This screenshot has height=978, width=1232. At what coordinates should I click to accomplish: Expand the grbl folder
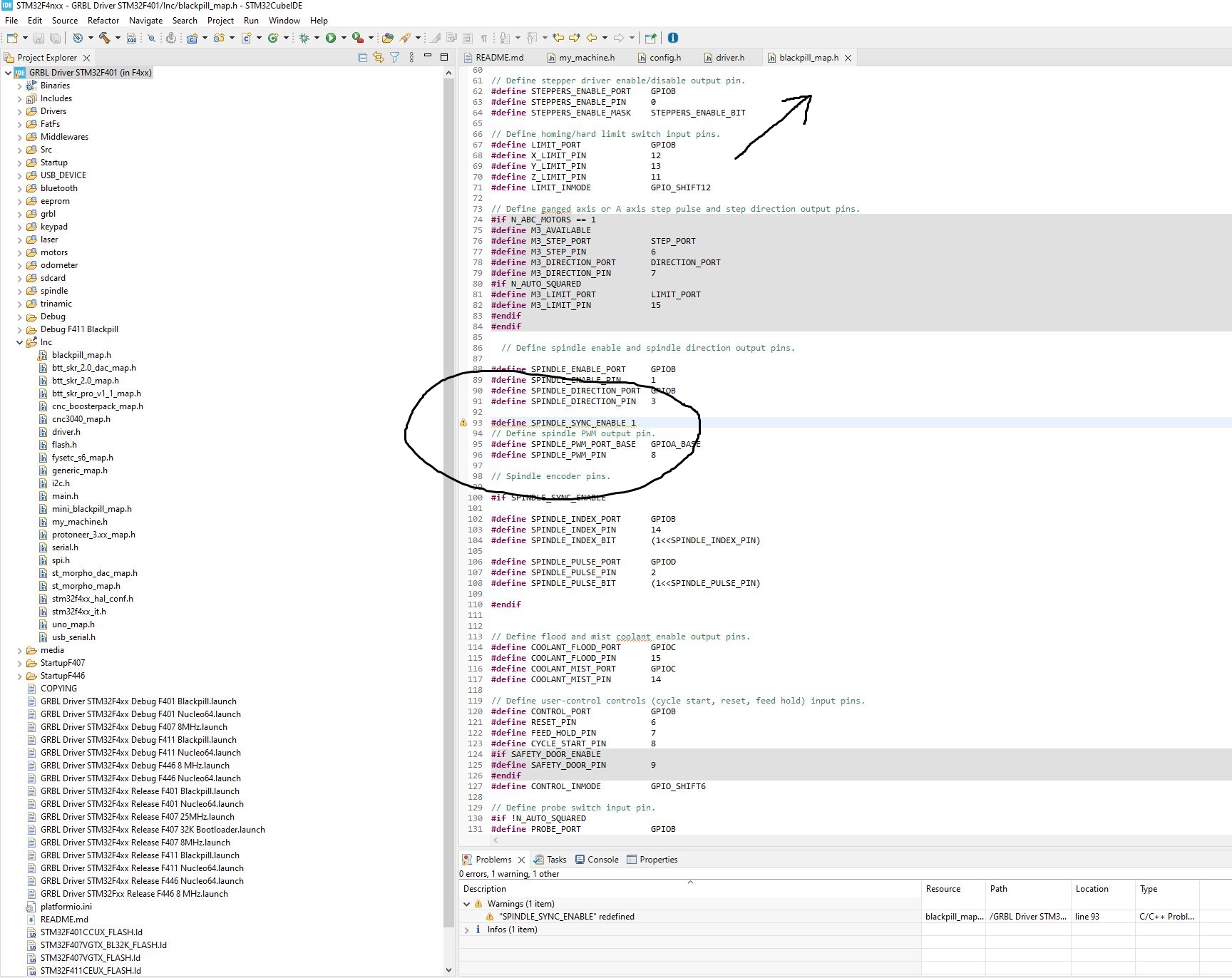tap(20, 214)
